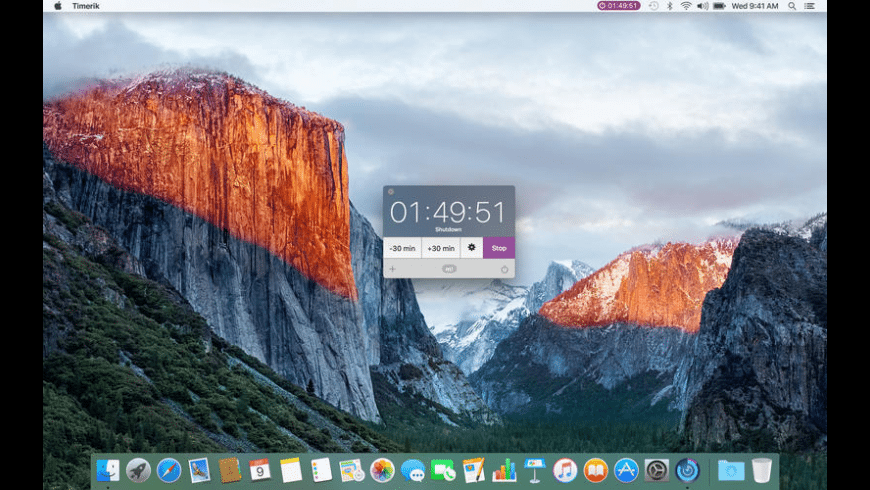Open Contacts from the Dock
Screen dimensions: 870x490
coord(230,471)
